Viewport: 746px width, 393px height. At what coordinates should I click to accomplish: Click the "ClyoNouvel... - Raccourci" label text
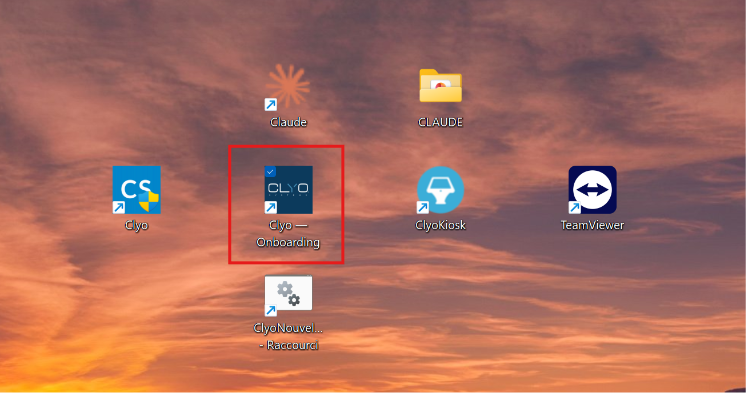tap(288, 336)
